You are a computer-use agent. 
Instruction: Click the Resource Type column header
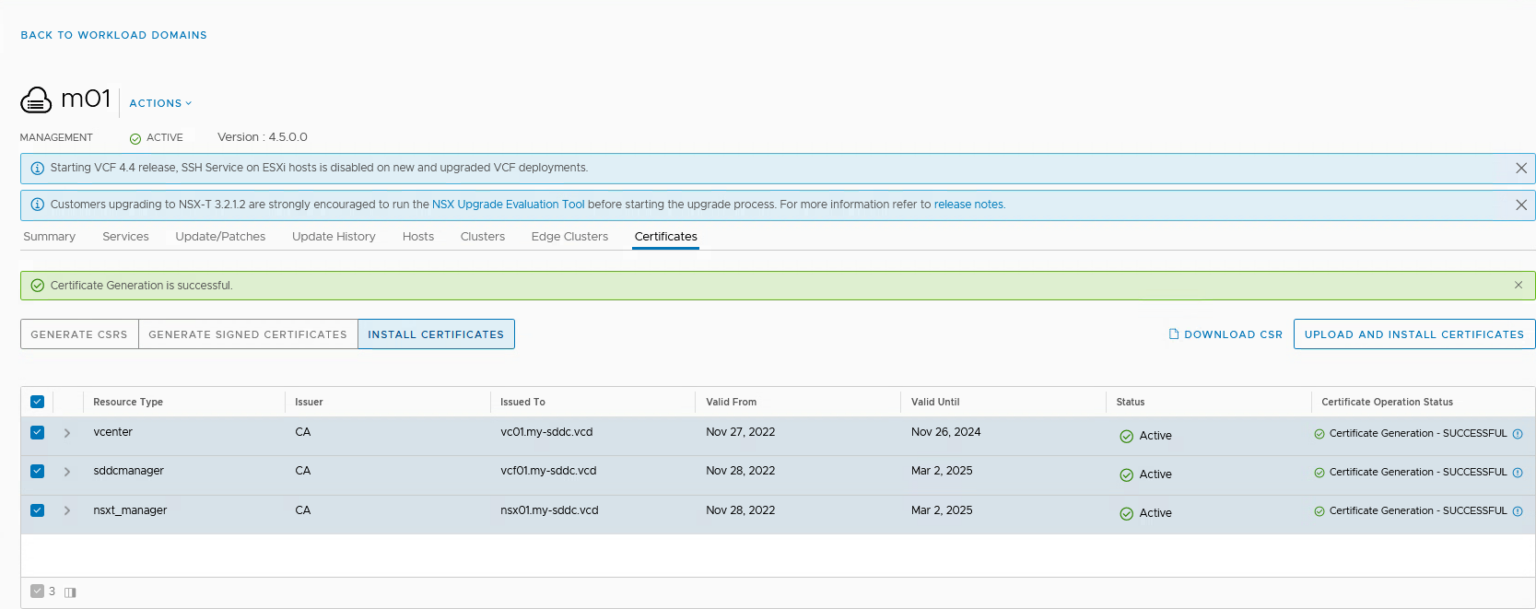[128, 402]
